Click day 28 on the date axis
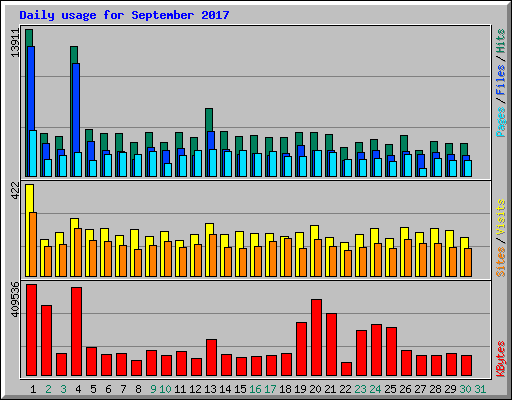The image size is (512, 400). 435,389
